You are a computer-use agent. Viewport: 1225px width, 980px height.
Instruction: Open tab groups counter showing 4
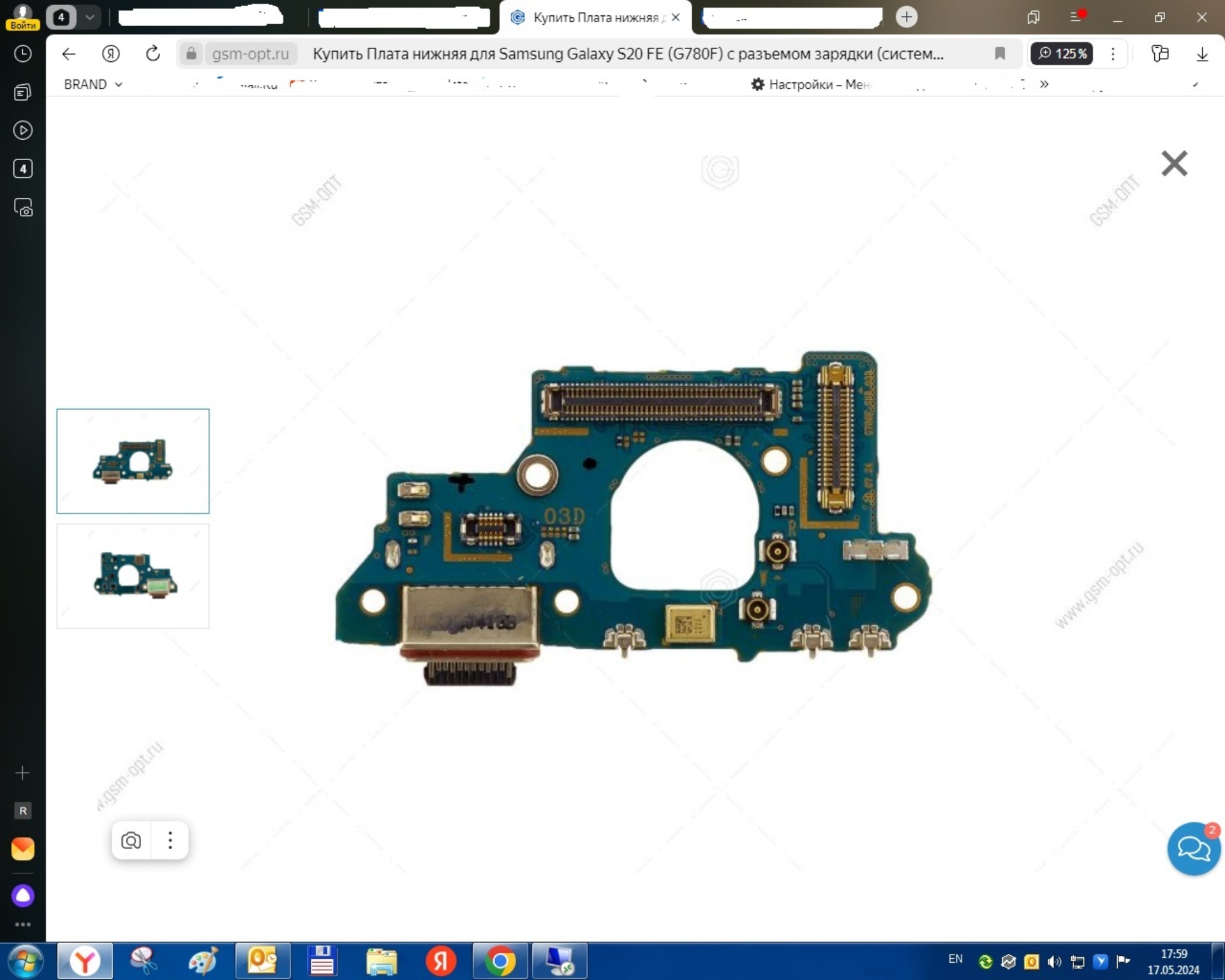click(61, 17)
